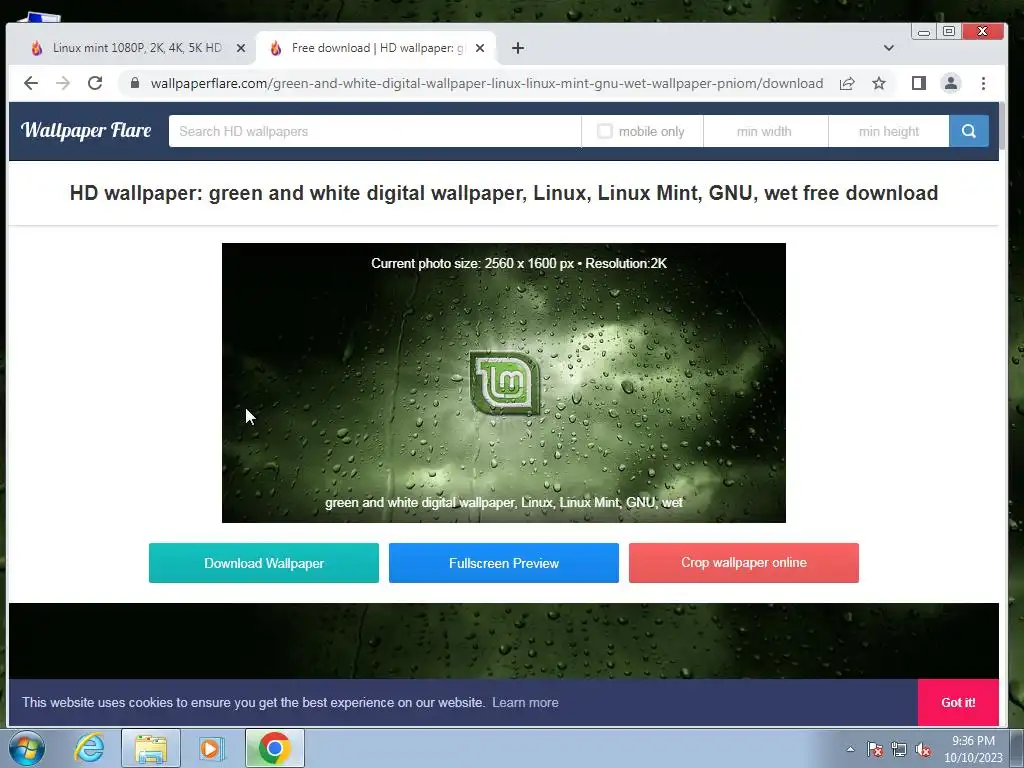Open the Learn more cookie link
This screenshot has width=1024, height=768.
pyautogui.click(x=525, y=703)
